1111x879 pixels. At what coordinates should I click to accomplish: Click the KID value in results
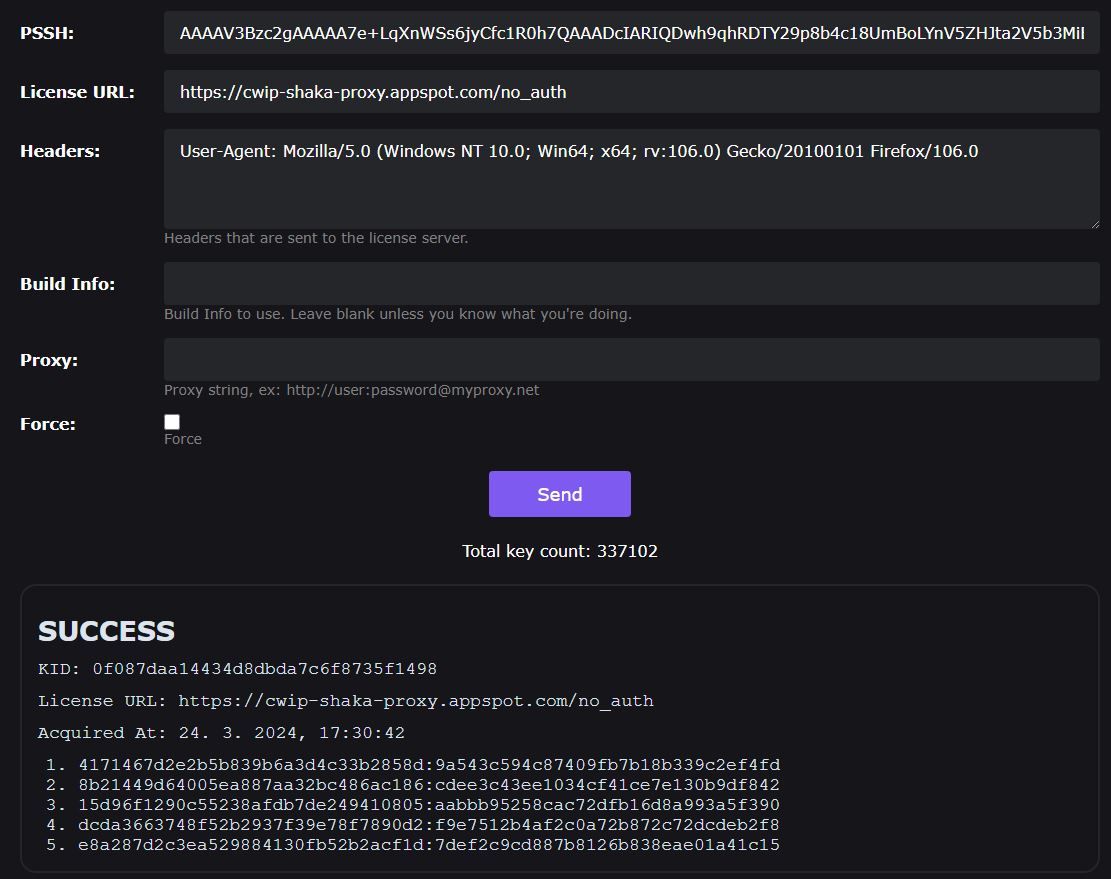tap(264, 669)
